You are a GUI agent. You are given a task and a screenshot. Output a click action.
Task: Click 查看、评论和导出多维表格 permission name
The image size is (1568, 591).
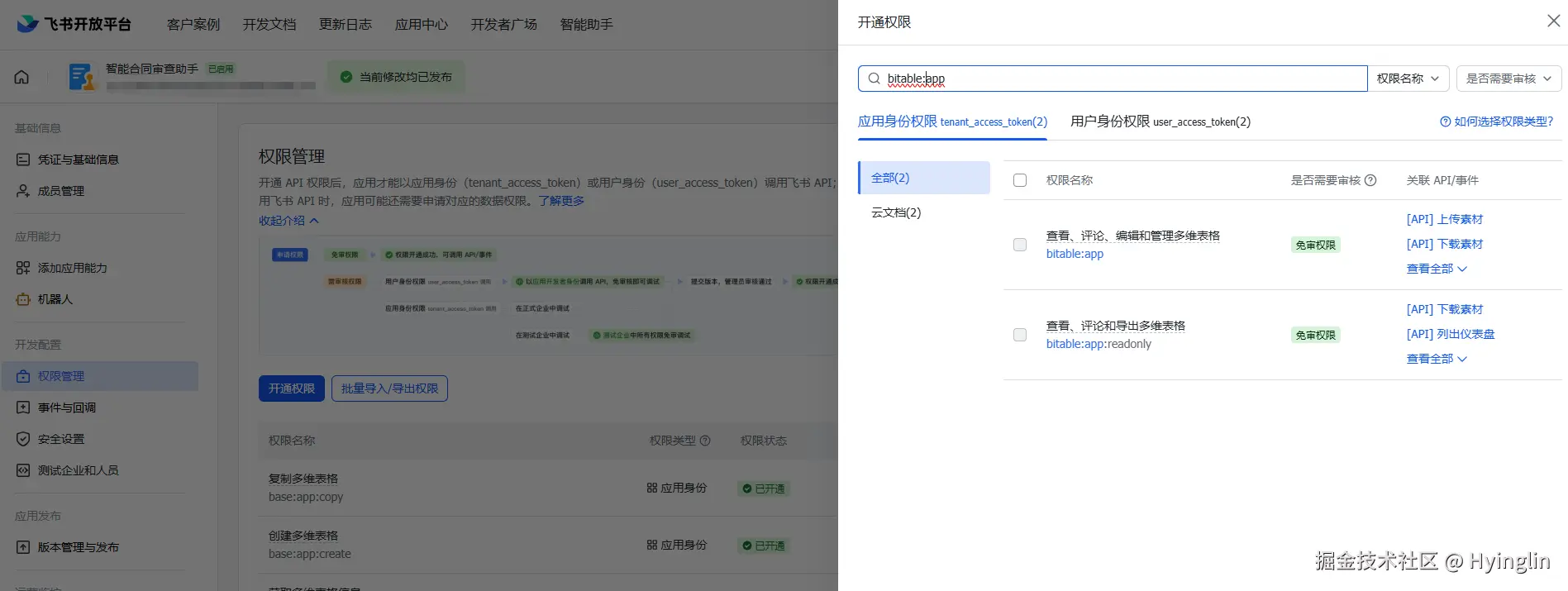point(1116,326)
